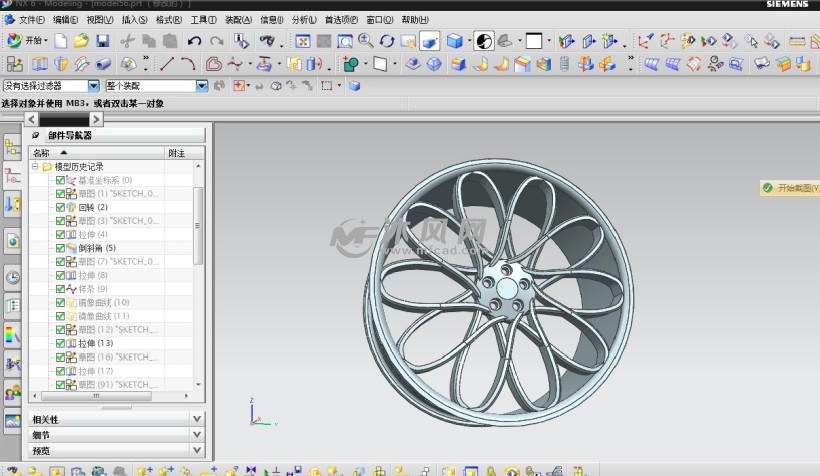
Task: Open the 编辑(E) menu
Action: click(x=65, y=20)
